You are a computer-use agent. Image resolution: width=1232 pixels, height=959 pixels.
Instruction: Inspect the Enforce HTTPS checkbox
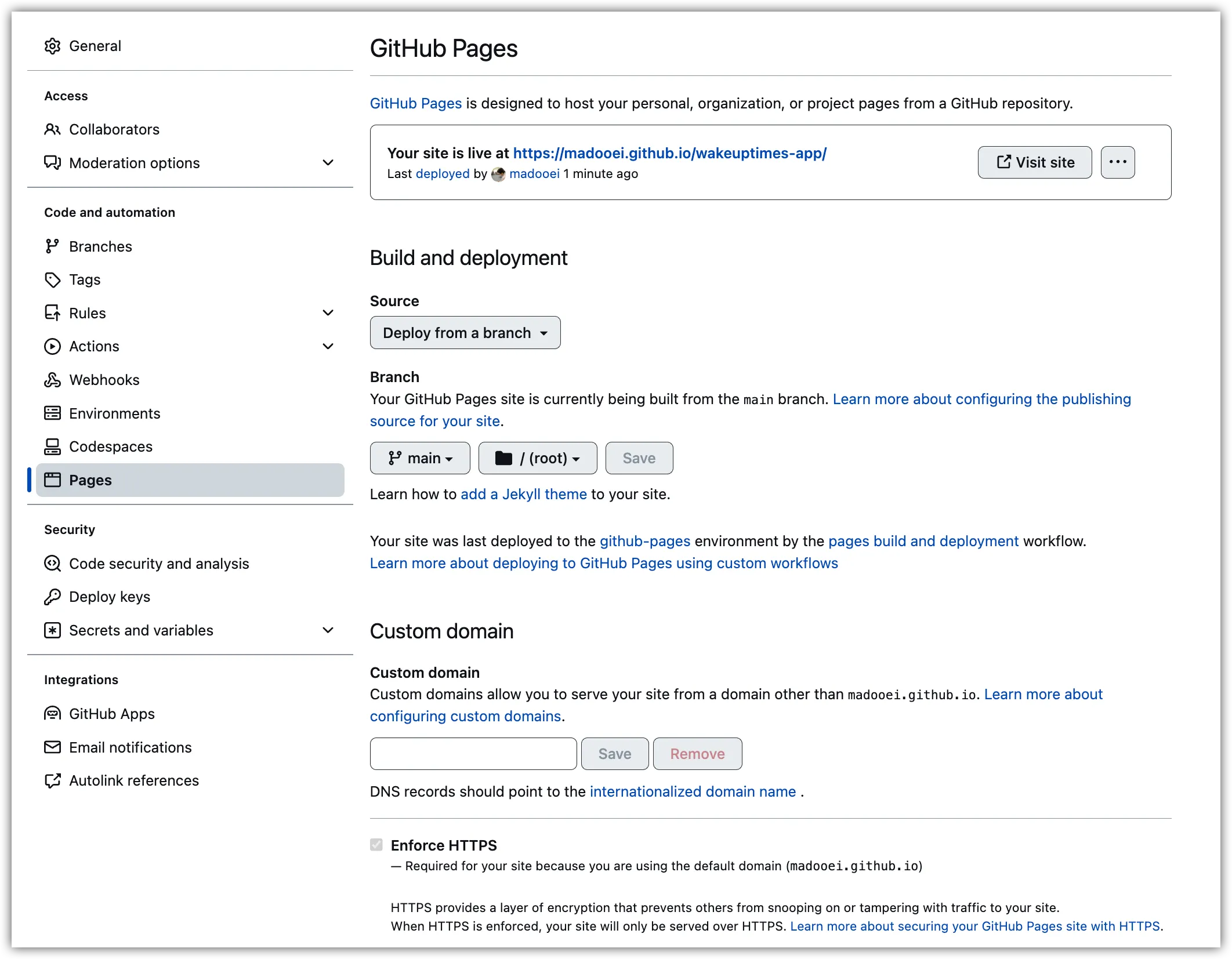pyautogui.click(x=376, y=845)
